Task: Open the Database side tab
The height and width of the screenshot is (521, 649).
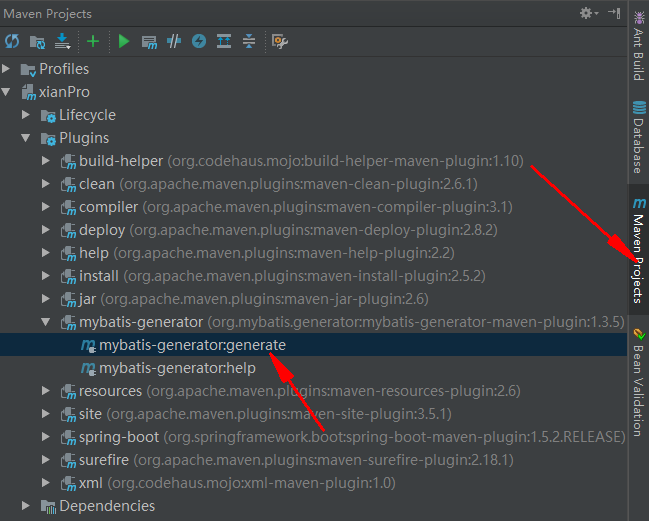Action: pyautogui.click(x=639, y=137)
